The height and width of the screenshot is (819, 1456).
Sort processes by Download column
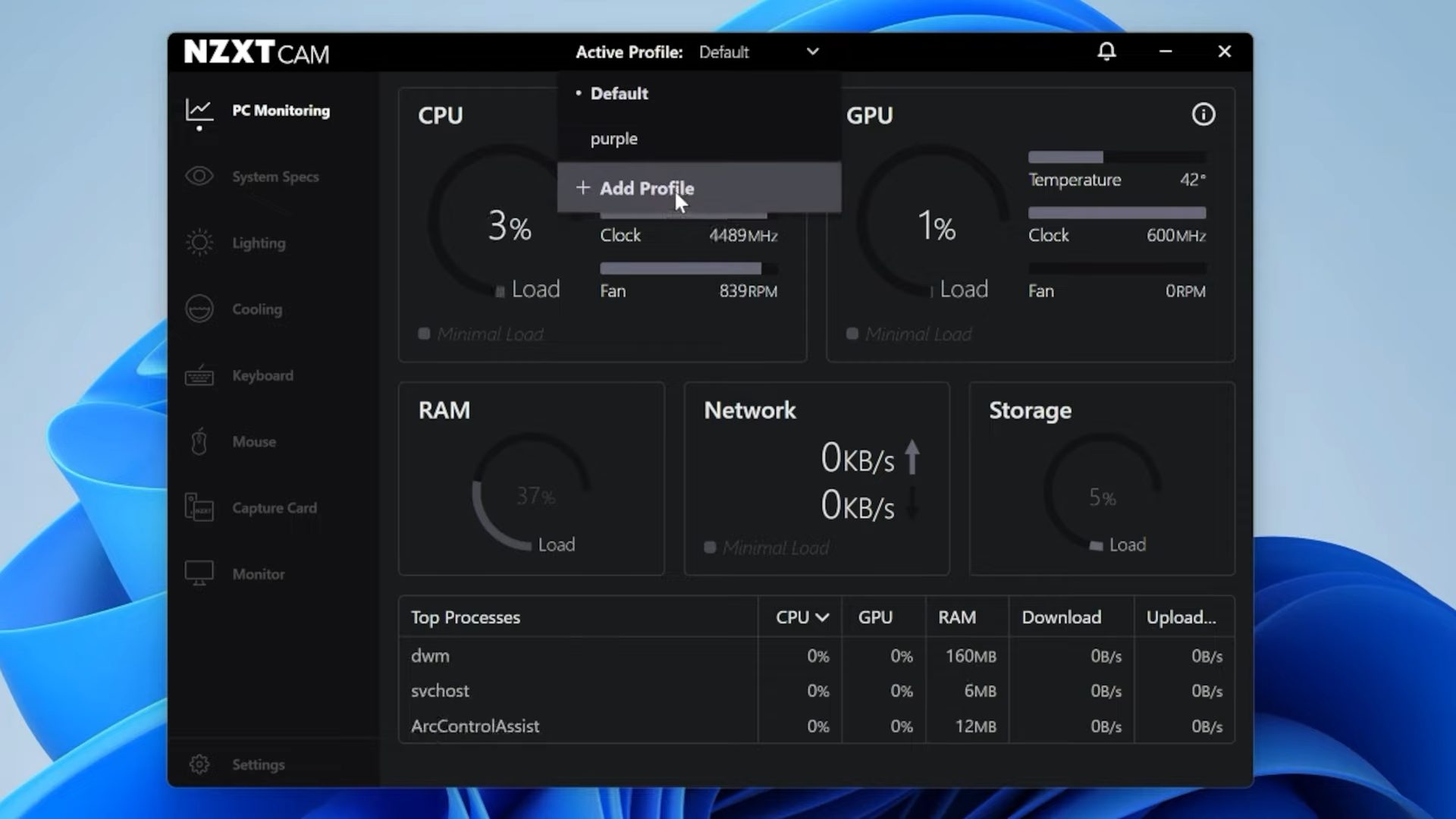click(x=1061, y=617)
